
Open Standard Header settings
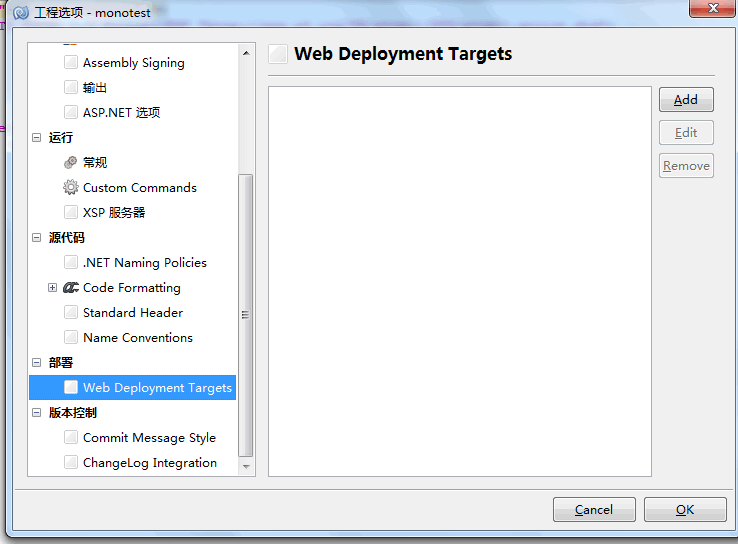133,312
